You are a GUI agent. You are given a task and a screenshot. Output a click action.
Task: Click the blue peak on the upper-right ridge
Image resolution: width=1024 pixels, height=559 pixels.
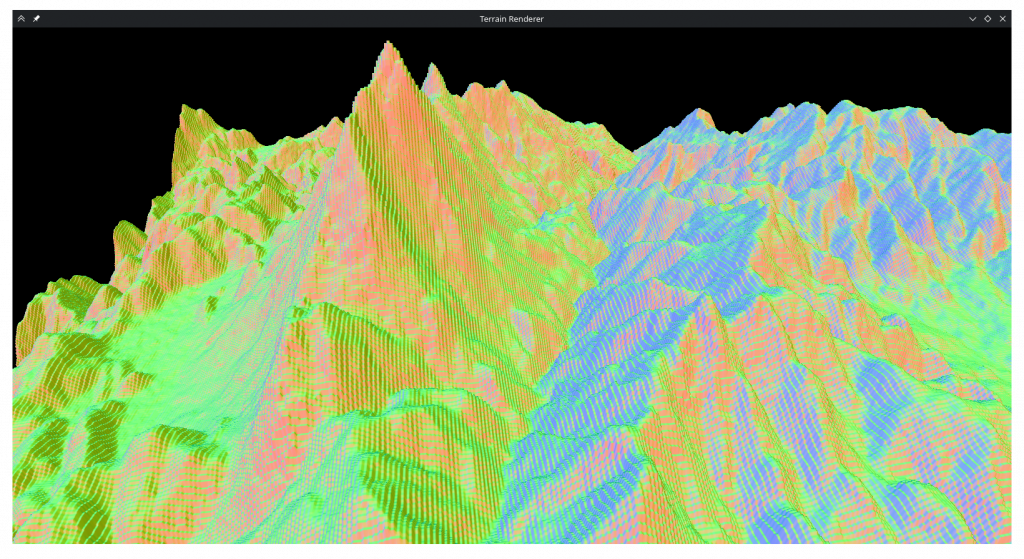click(702, 113)
